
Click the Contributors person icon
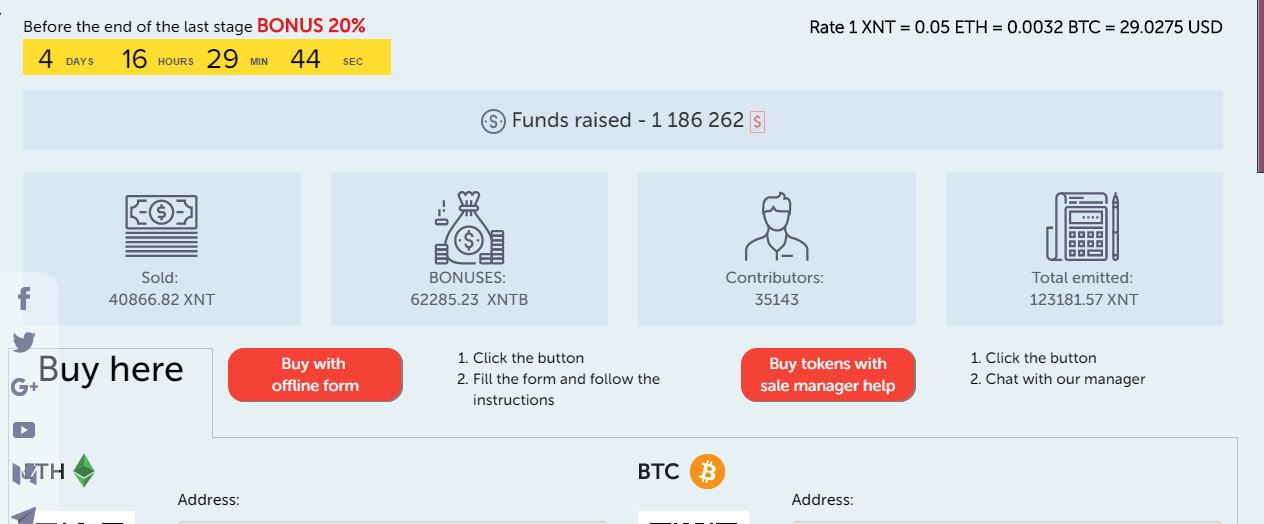tap(776, 227)
